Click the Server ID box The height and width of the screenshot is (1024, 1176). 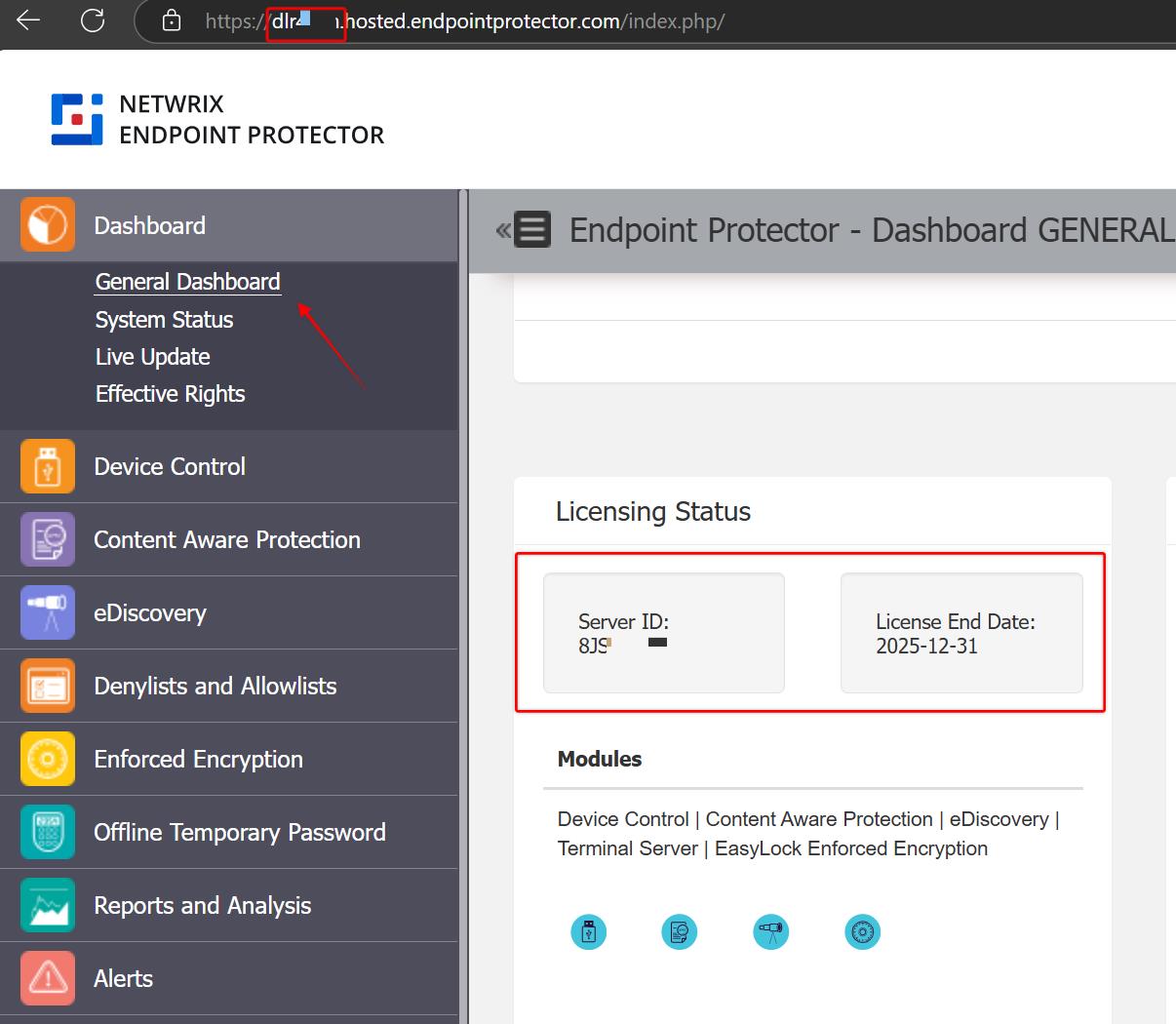tap(664, 633)
